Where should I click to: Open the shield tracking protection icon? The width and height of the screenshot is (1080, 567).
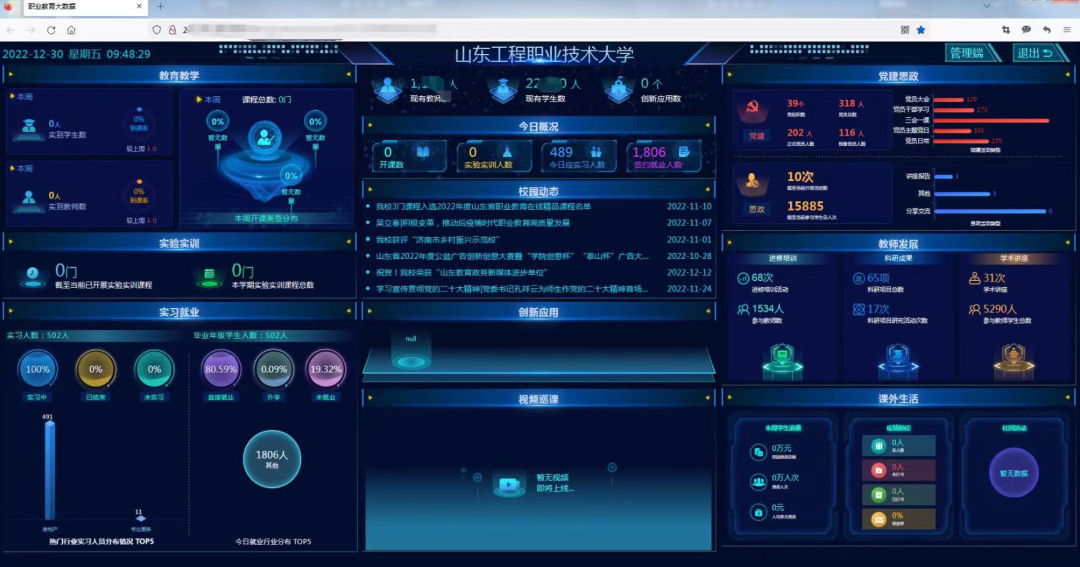tap(157, 30)
